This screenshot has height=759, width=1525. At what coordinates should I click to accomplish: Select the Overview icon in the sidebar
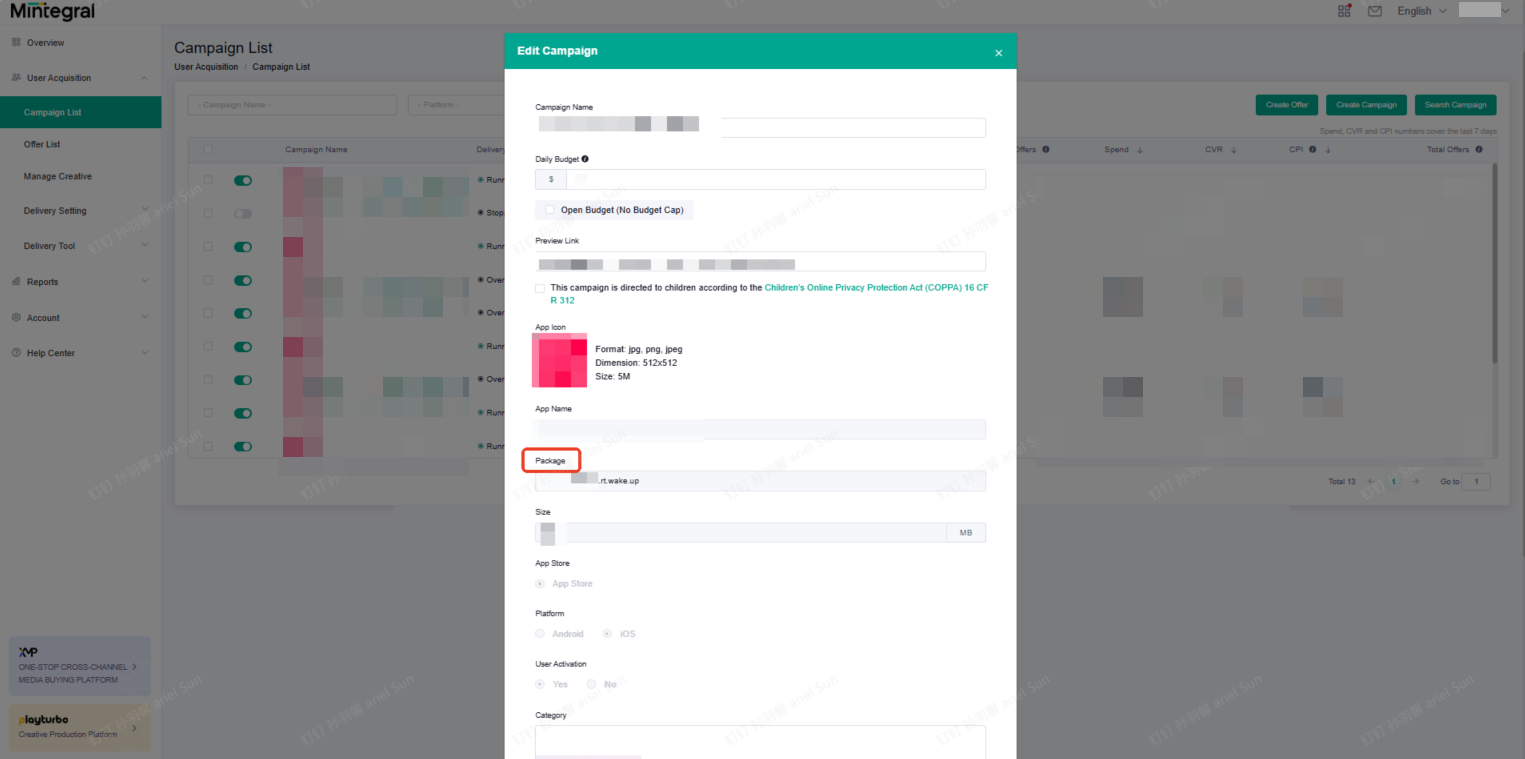pos(18,42)
